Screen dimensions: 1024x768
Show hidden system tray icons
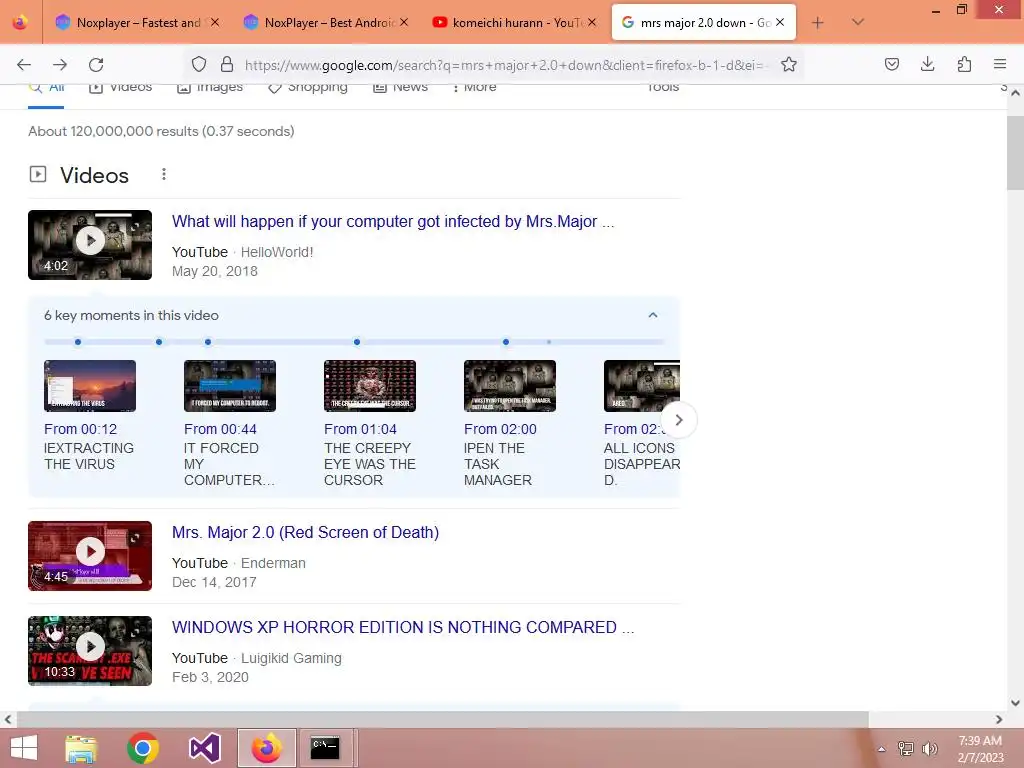[882, 749]
